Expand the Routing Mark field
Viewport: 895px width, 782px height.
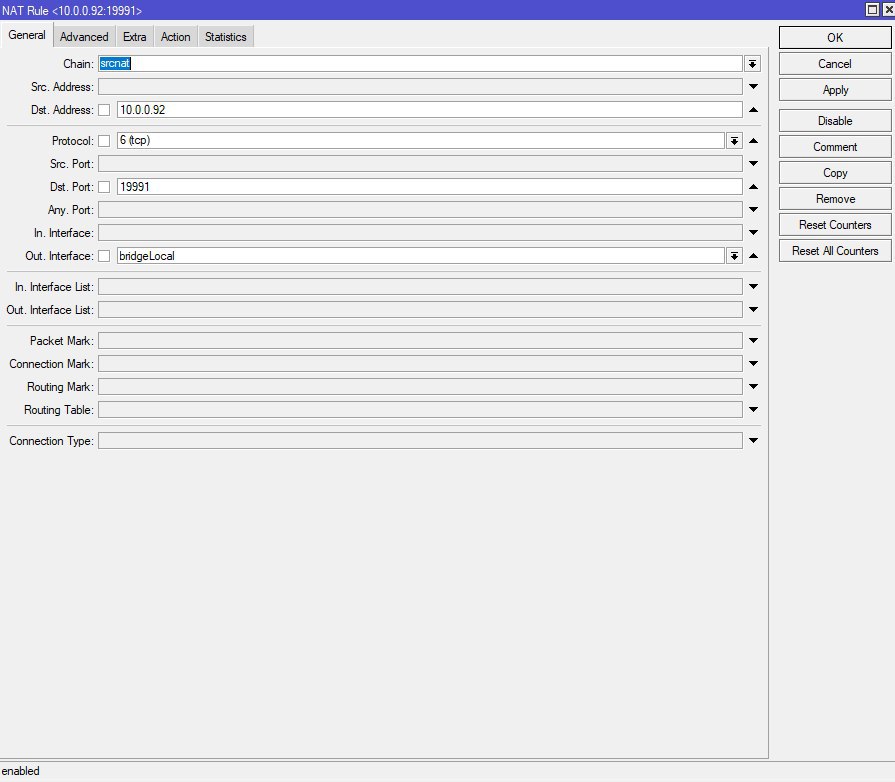tap(753, 386)
